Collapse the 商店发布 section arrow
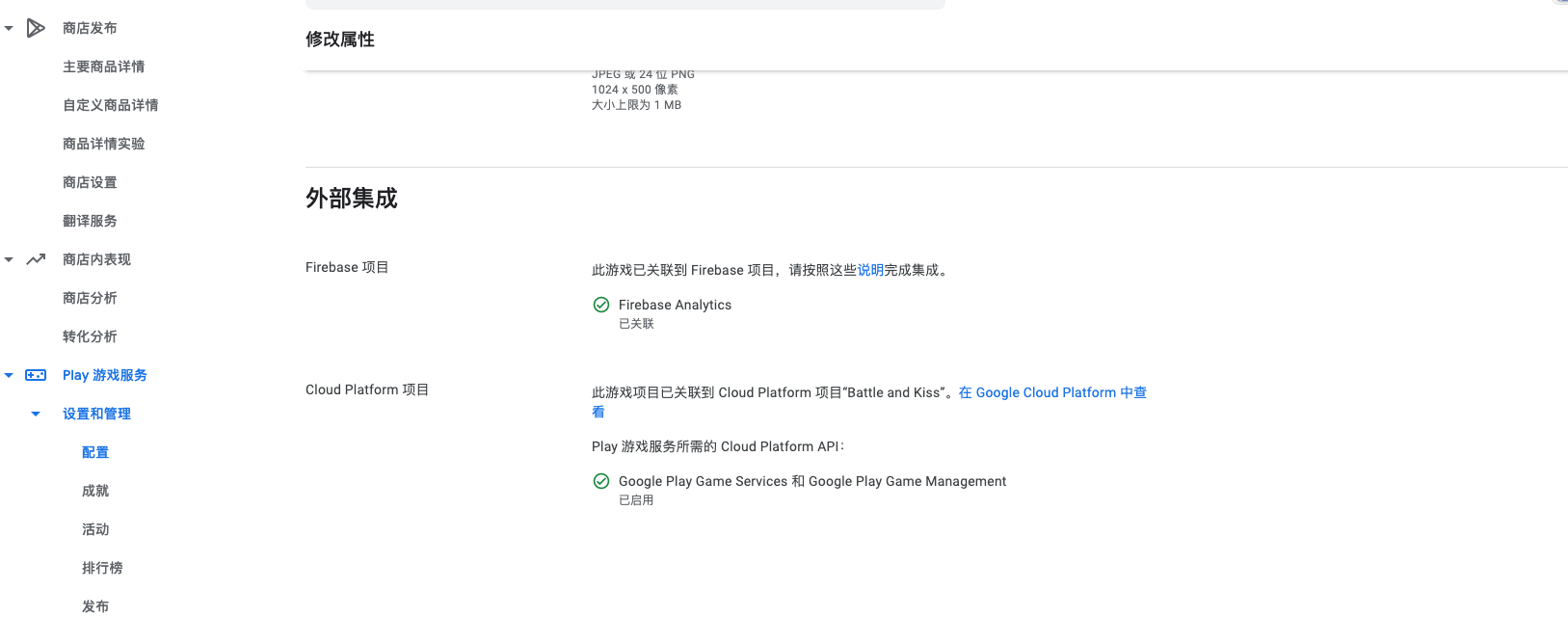Screen dimensions: 1568x617 9,28
